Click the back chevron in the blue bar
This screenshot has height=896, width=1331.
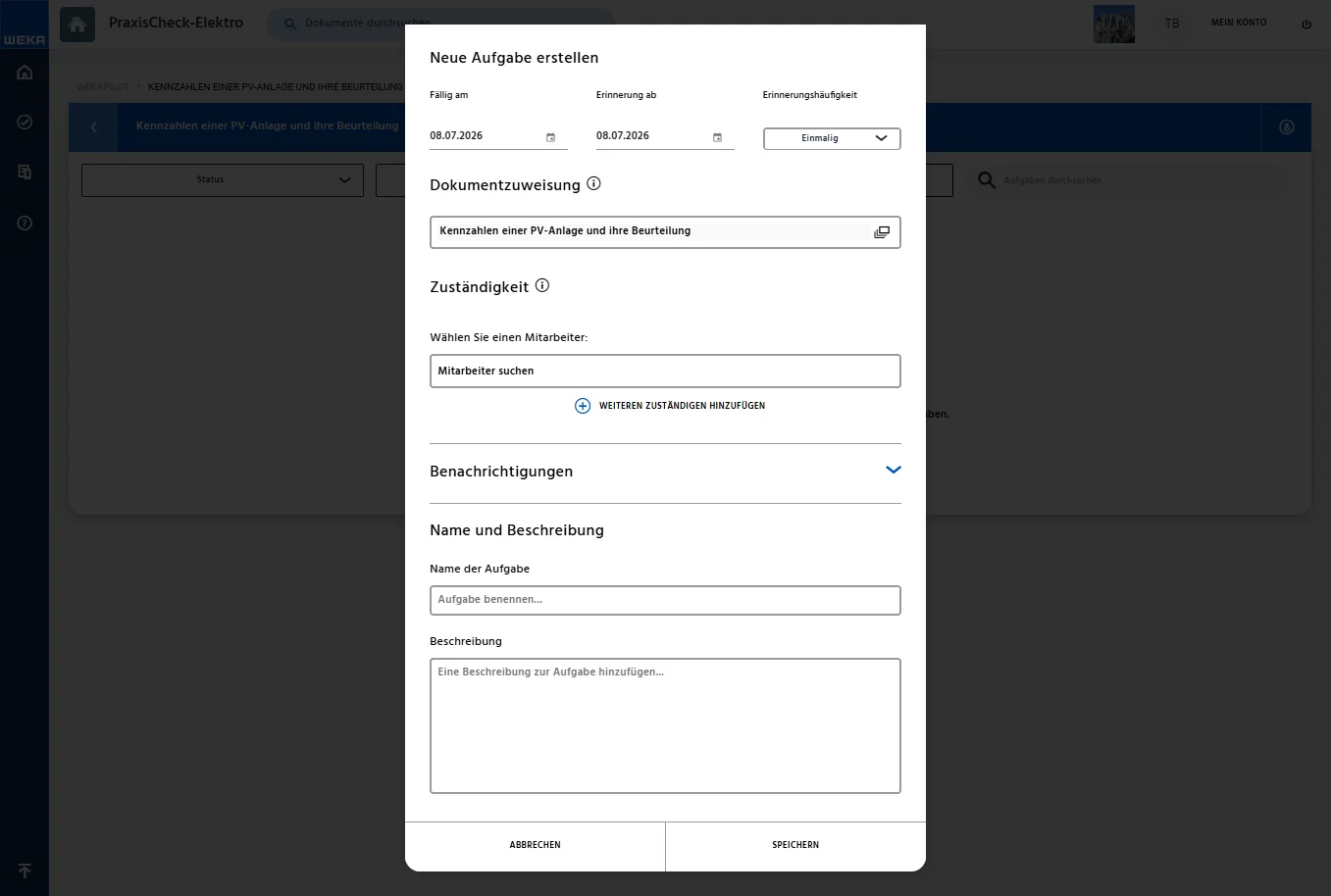(94, 127)
